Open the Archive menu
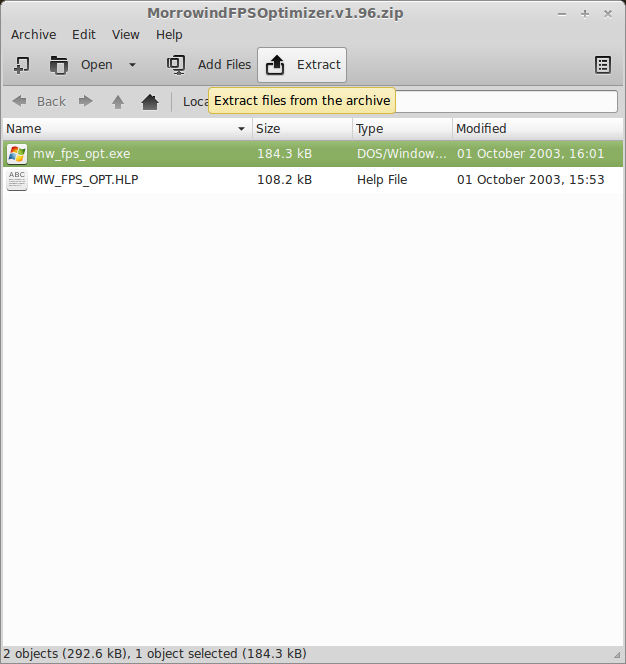626x664 pixels. point(33,34)
